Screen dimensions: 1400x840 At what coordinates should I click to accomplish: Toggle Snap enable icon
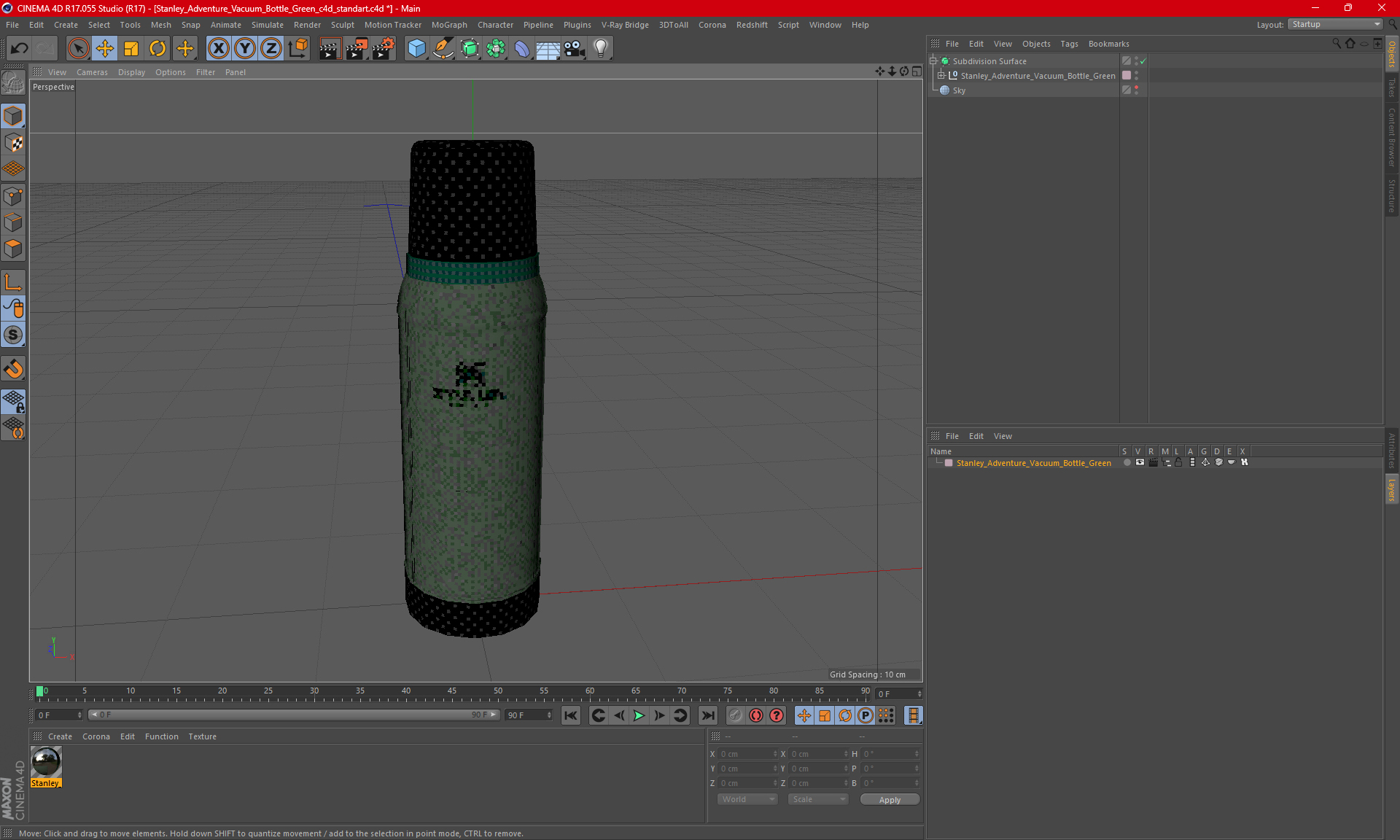point(13,369)
